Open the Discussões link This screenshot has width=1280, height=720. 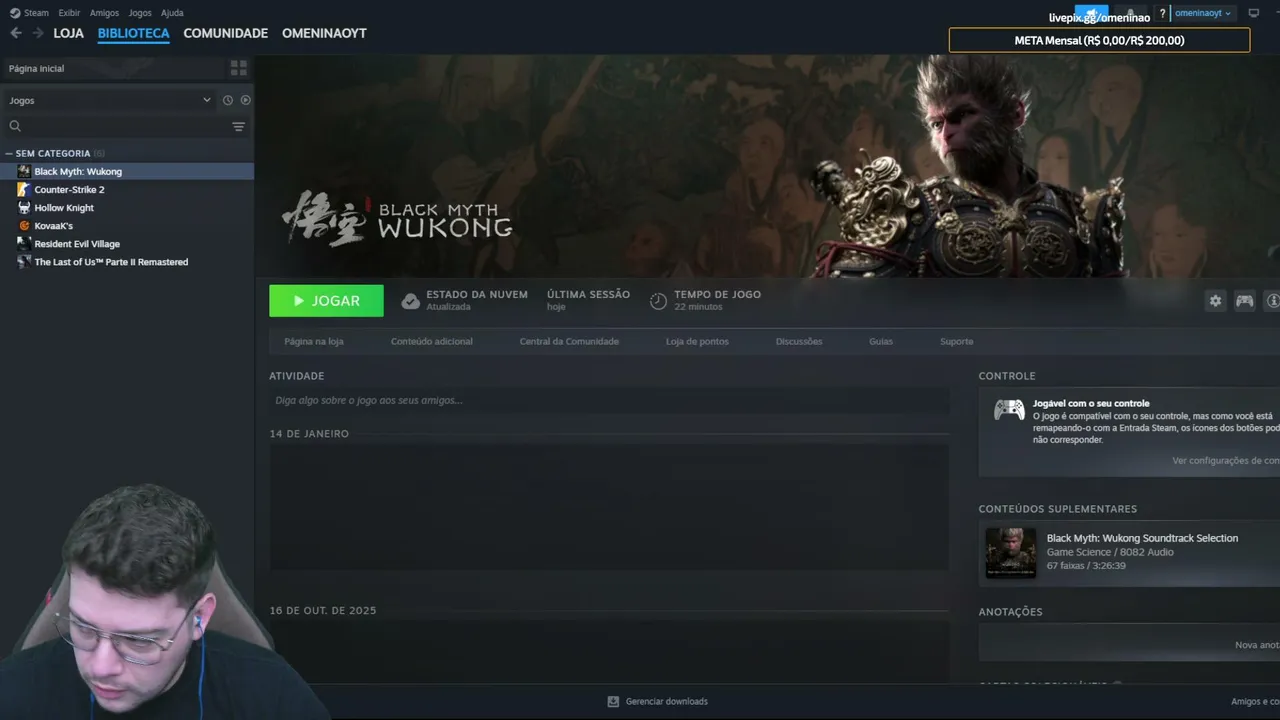(x=799, y=341)
